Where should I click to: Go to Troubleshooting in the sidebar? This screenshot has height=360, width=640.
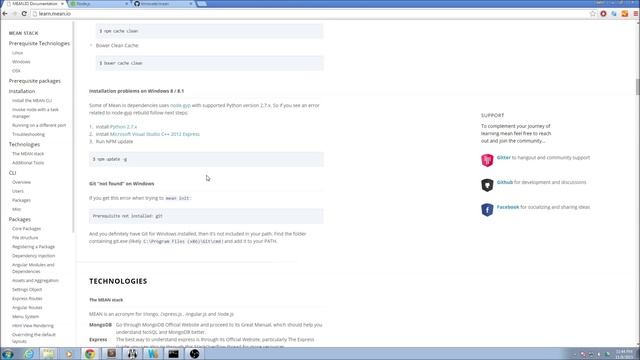pyautogui.click(x=29, y=135)
